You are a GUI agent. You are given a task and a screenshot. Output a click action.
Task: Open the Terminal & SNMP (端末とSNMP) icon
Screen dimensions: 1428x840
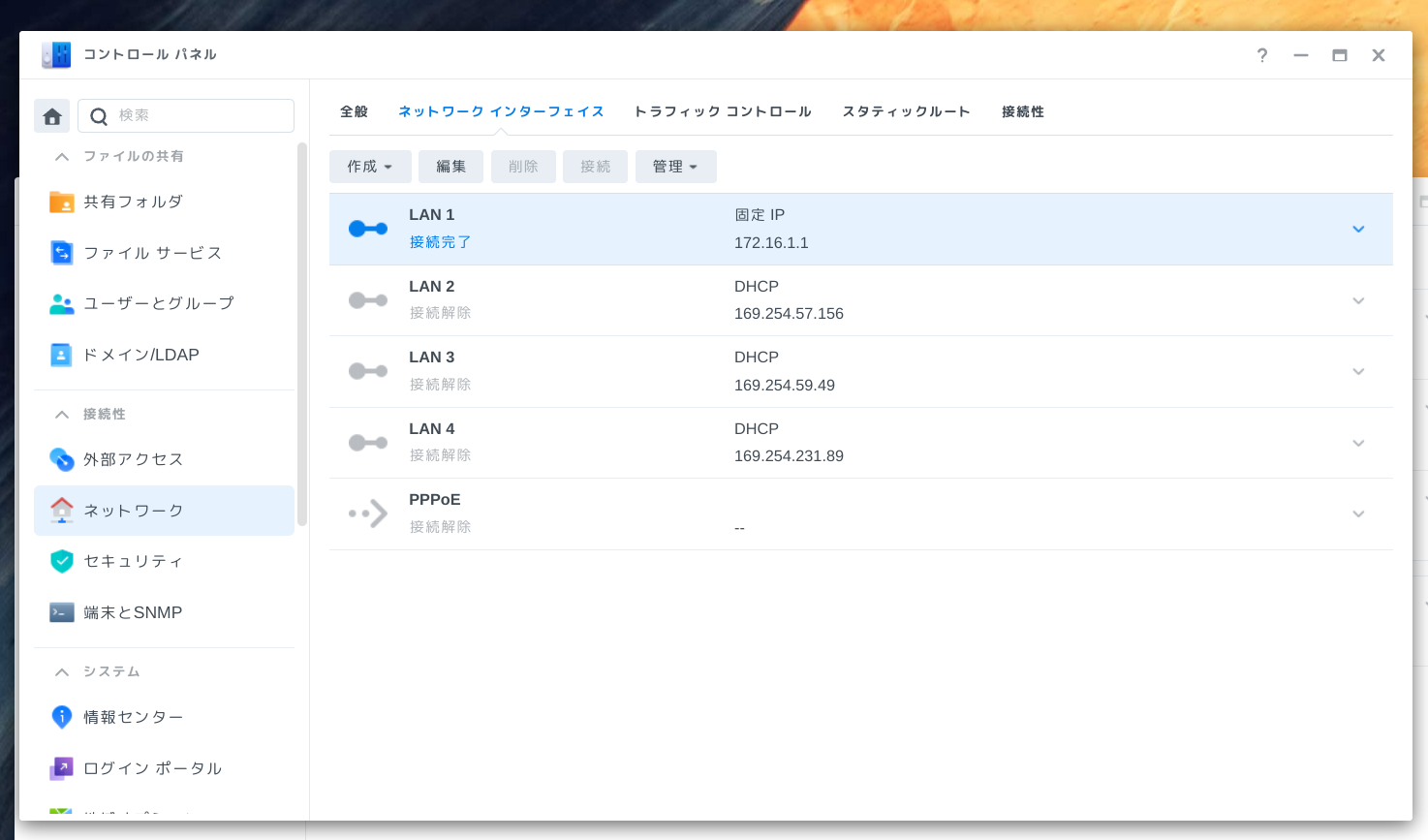click(62, 612)
